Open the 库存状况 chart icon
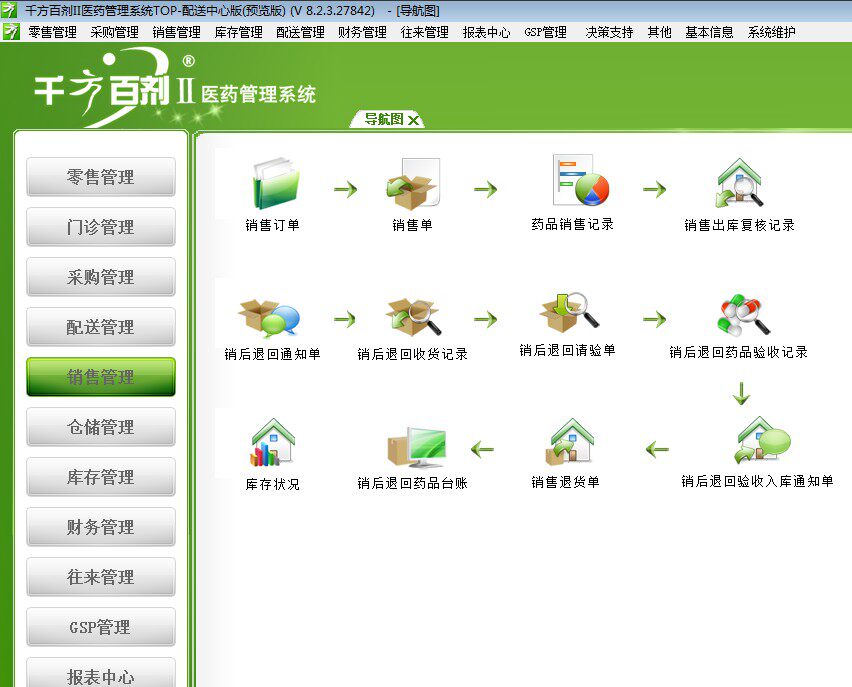Image resolution: width=852 pixels, height=687 pixels. (272, 442)
